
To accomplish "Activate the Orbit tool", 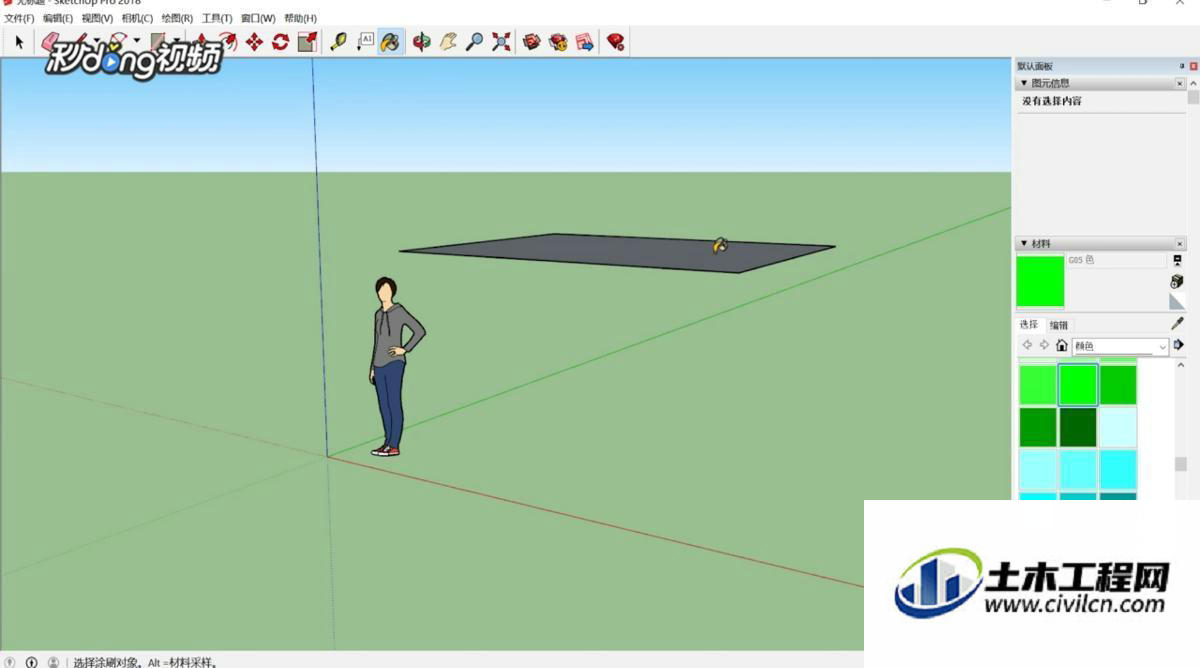I will tap(422, 42).
